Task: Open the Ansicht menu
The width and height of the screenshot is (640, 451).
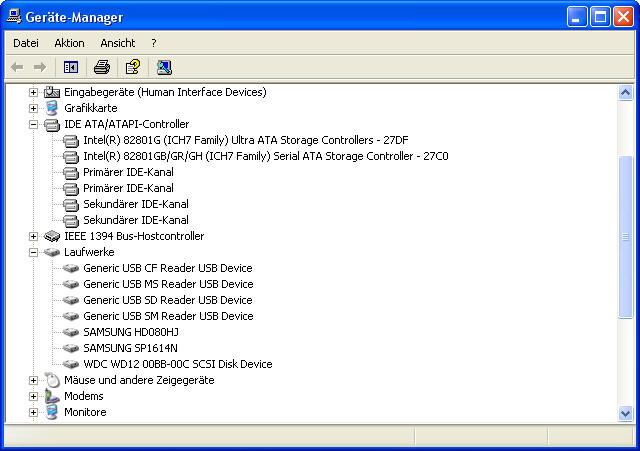Action: [x=118, y=43]
